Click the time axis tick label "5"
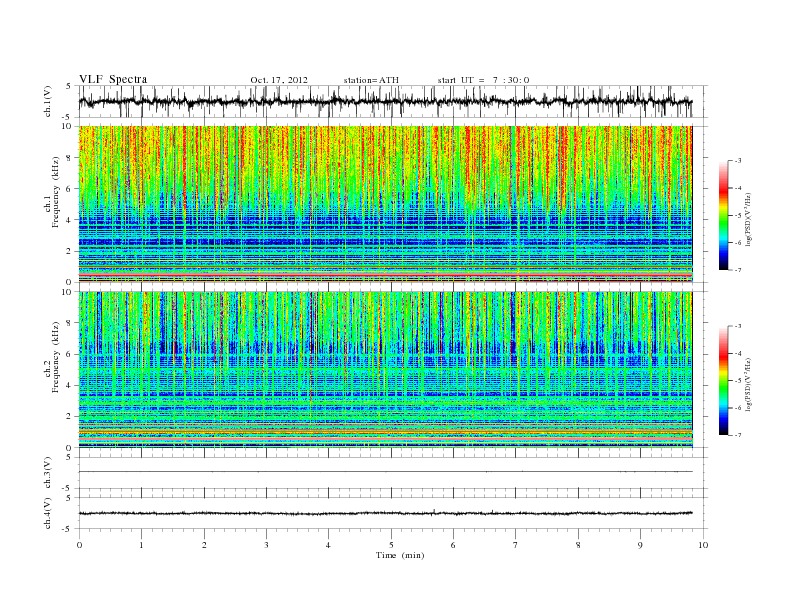This screenshot has height=612, width=792. [391, 545]
